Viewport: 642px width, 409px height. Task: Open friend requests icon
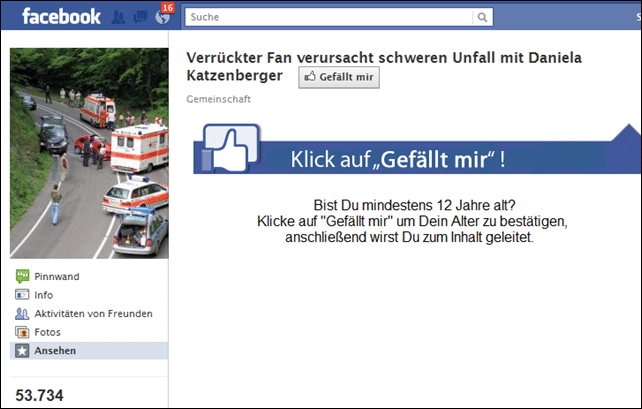118,17
